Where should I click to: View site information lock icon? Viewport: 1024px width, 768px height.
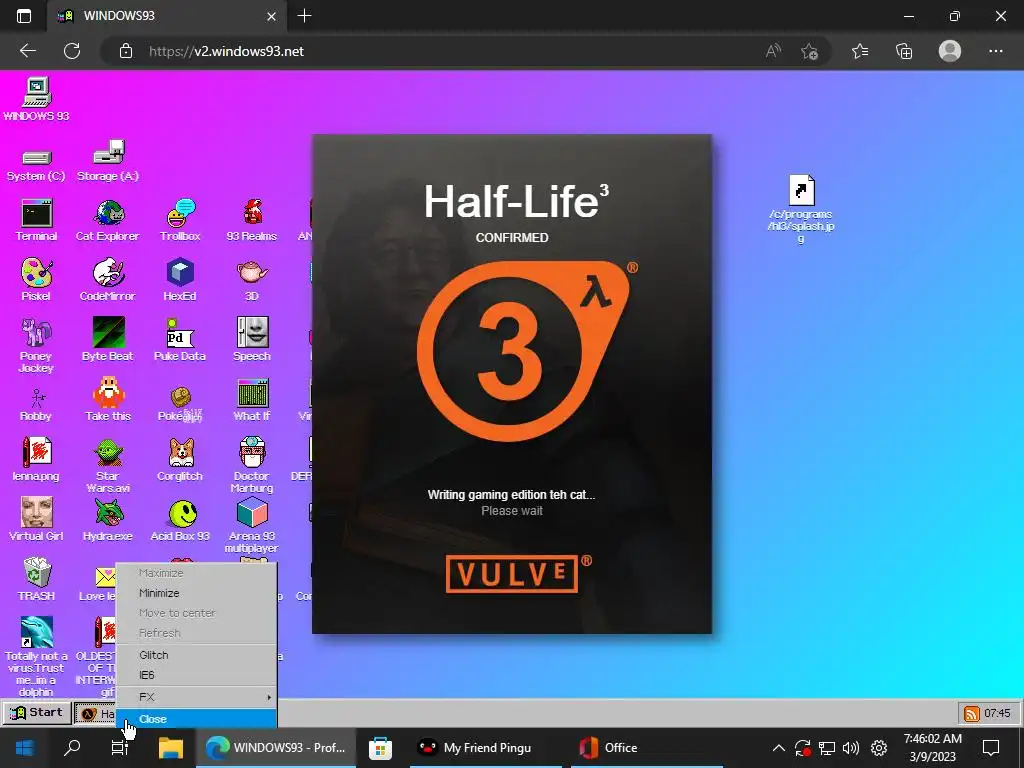(126, 51)
